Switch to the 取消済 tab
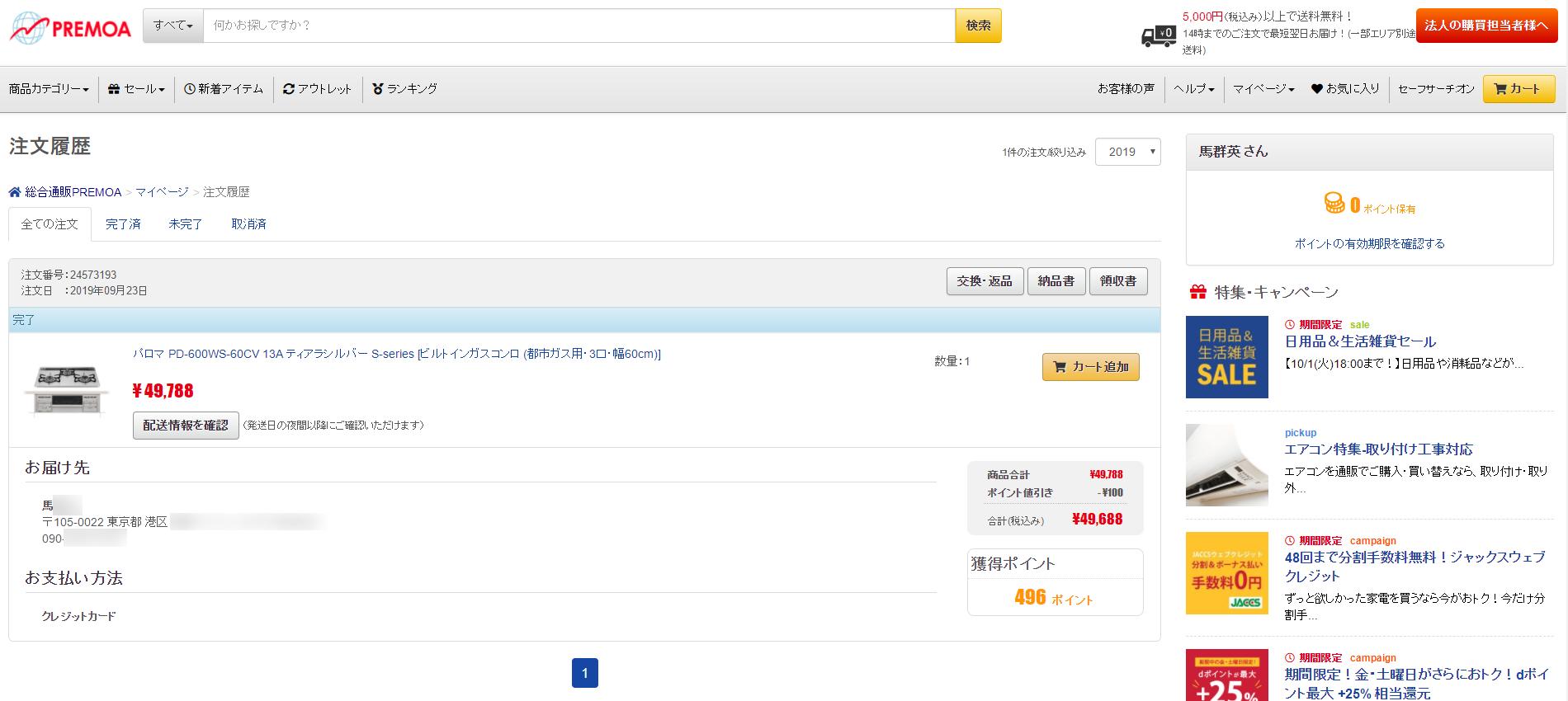 click(x=248, y=224)
